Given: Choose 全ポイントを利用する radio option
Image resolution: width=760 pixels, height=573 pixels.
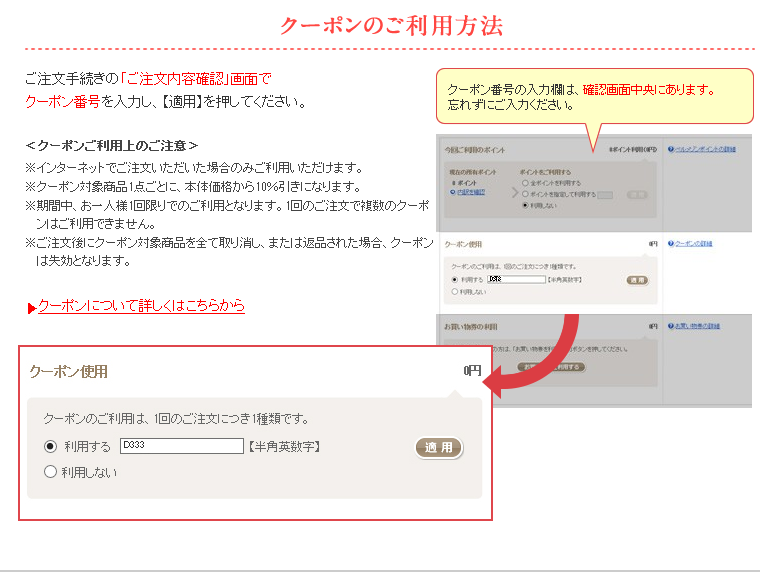Looking at the screenshot, I should (526, 184).
